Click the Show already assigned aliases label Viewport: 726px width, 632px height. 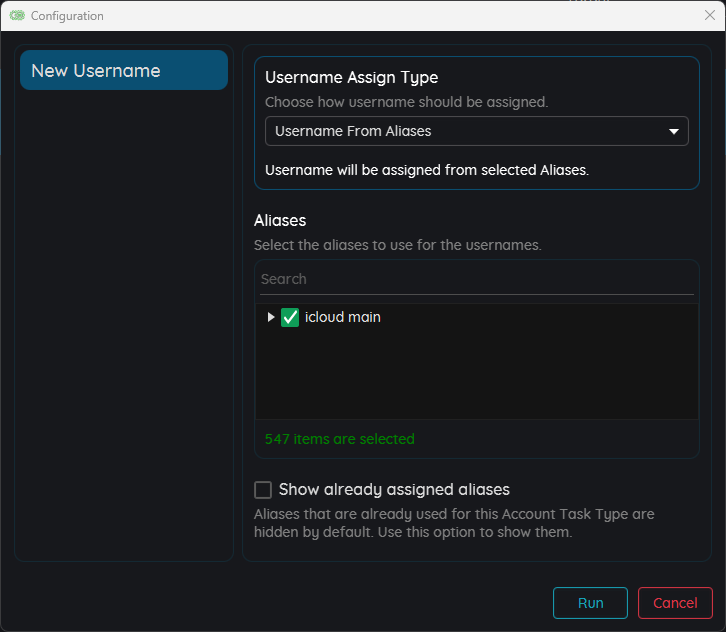coord(394,490)
